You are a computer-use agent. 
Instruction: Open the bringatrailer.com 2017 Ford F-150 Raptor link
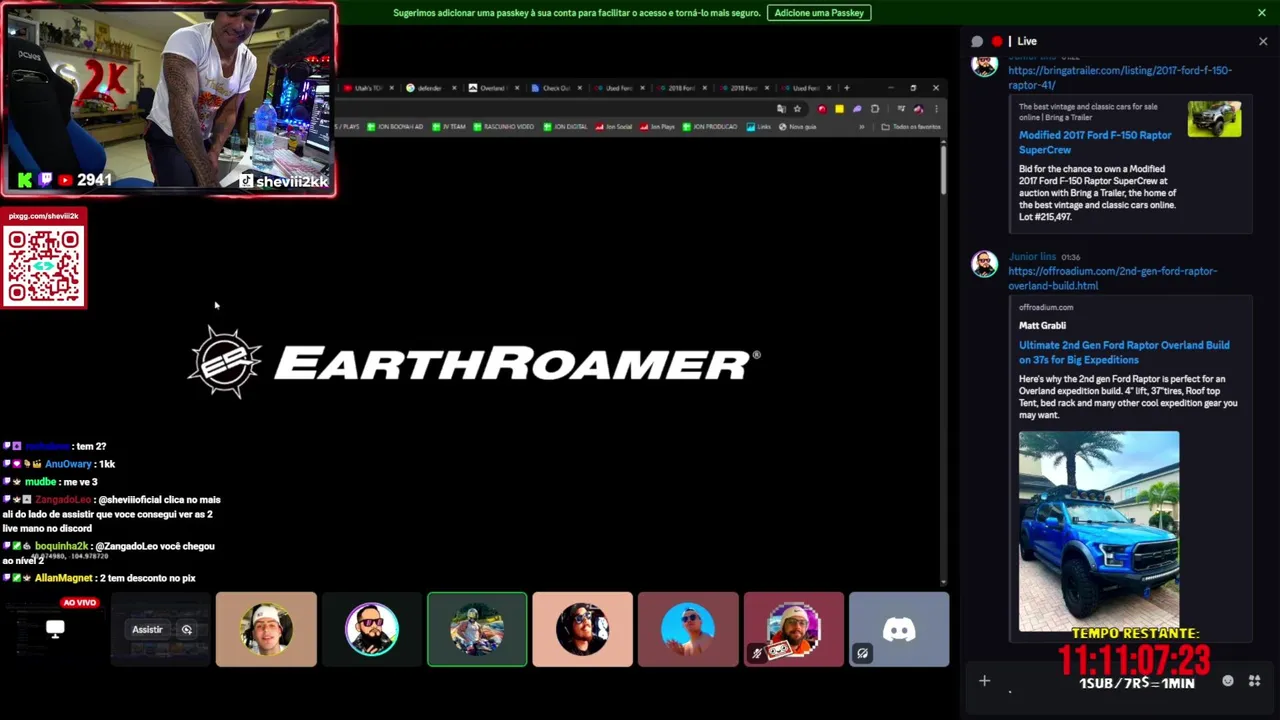(x=1119, y=78)
